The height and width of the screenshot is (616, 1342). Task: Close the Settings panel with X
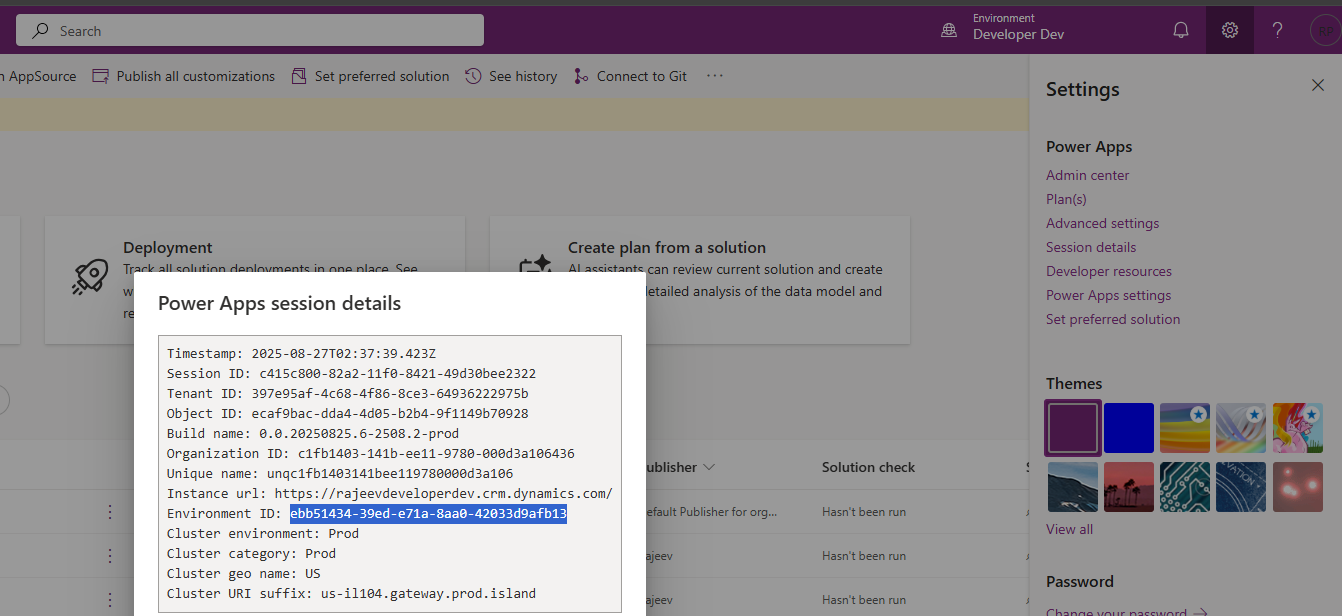tap(1317, 86)
